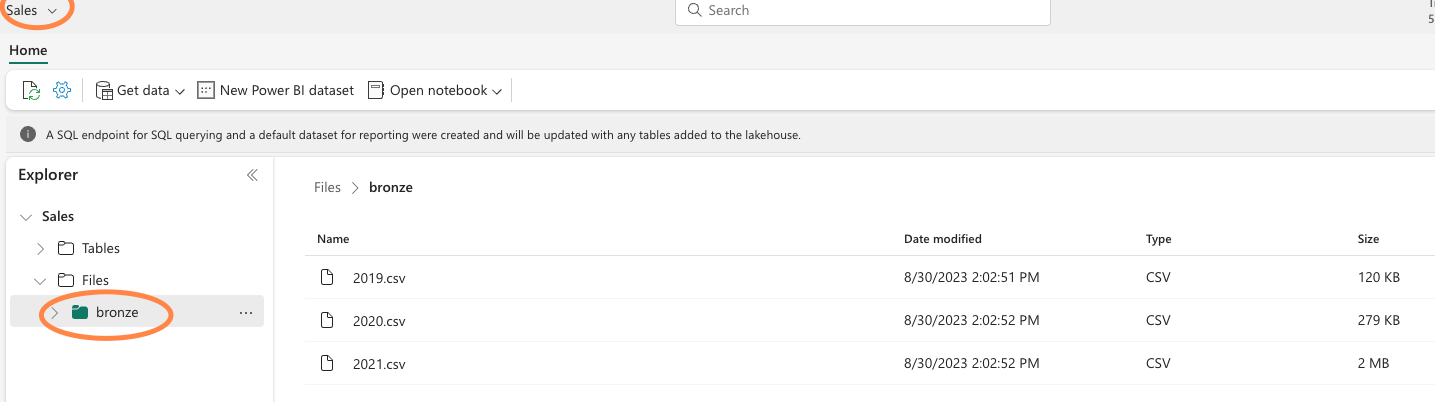Open the 2021.csv file
The image size is (1435, 402).
click(379, 363)
